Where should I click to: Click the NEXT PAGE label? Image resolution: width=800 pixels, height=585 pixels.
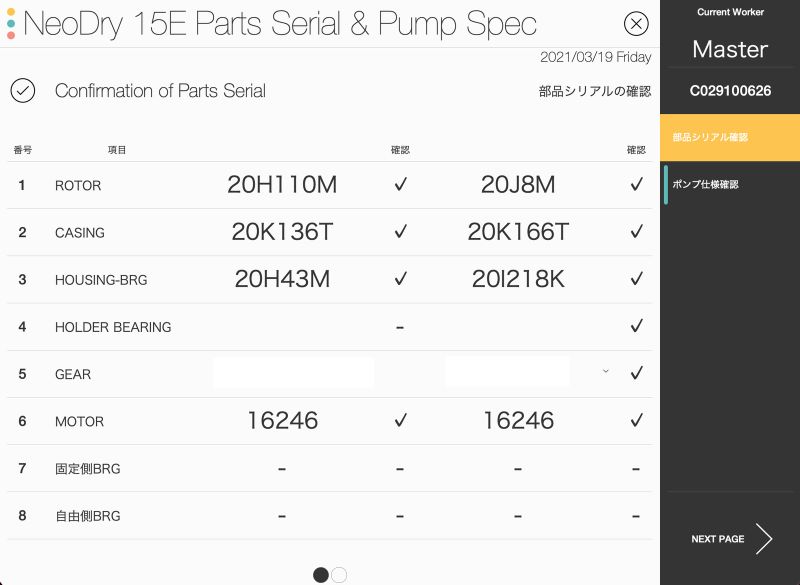coord(717,539)
